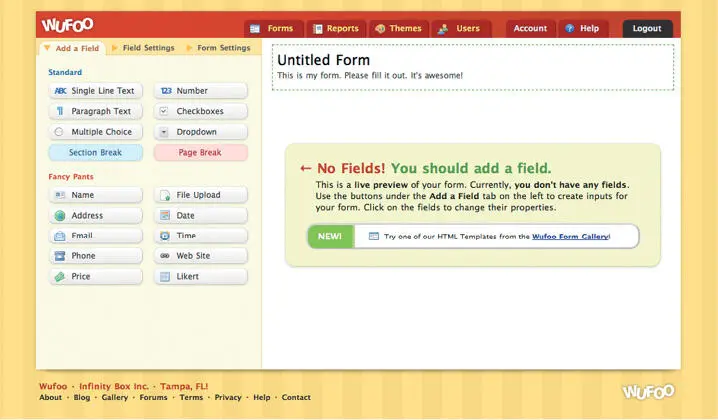Open the Contact footer link
718x420 pixels.
coord(296,398)
